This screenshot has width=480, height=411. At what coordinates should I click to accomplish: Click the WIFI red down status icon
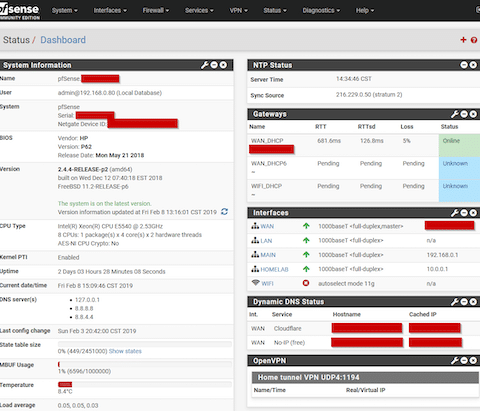(306, 283)
